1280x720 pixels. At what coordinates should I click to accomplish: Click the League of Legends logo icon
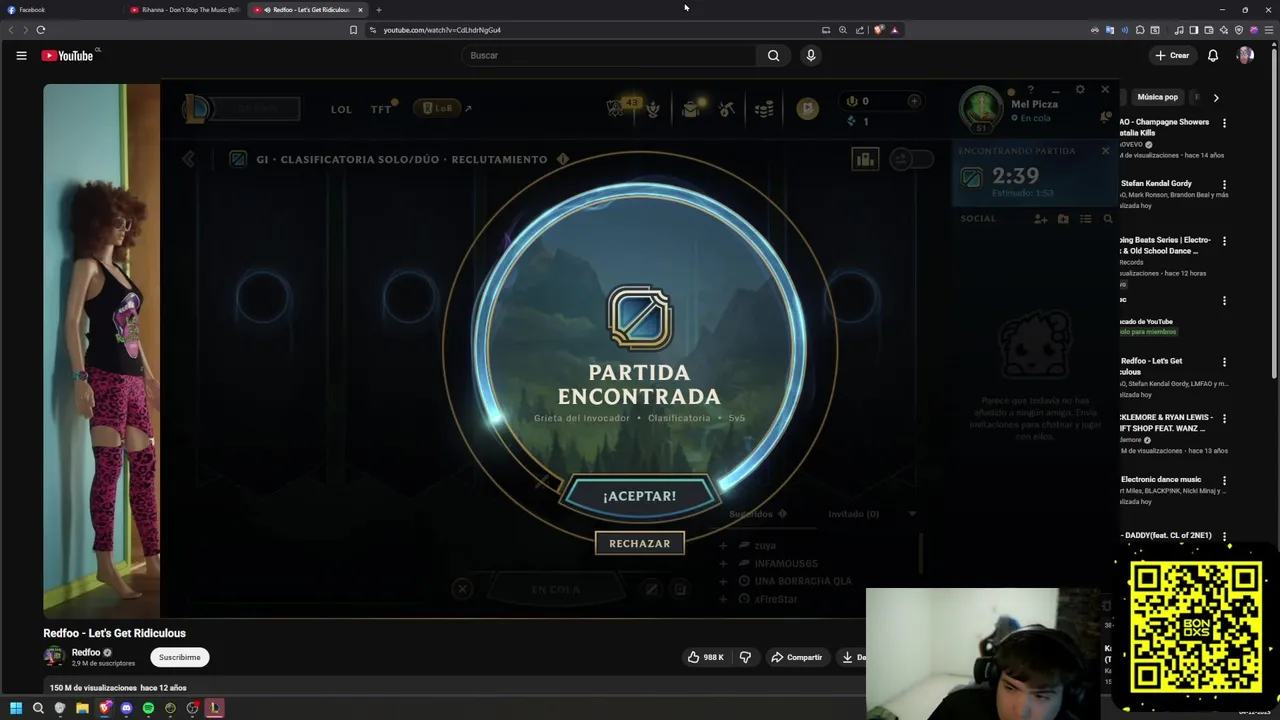pos(197,108)
